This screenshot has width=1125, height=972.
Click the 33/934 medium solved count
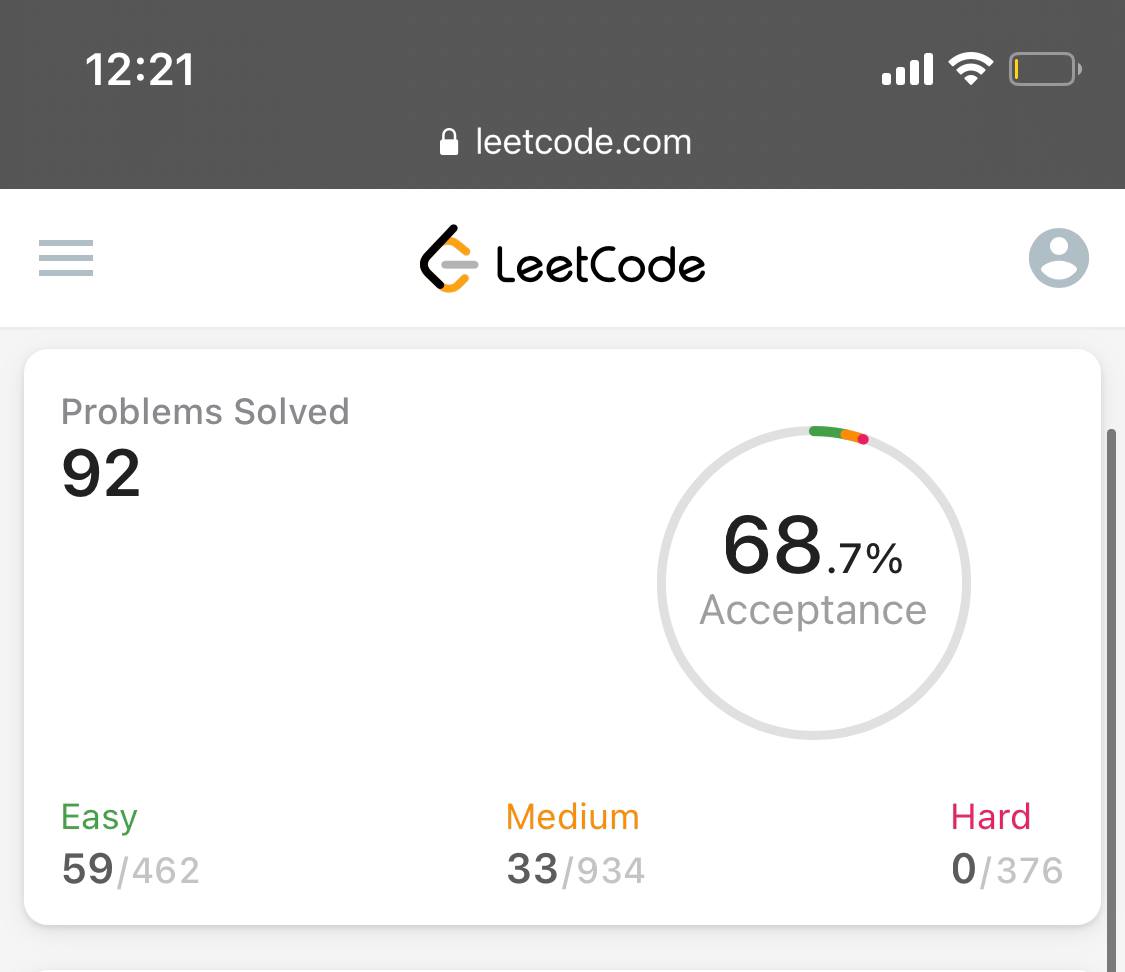click(575, 869)
